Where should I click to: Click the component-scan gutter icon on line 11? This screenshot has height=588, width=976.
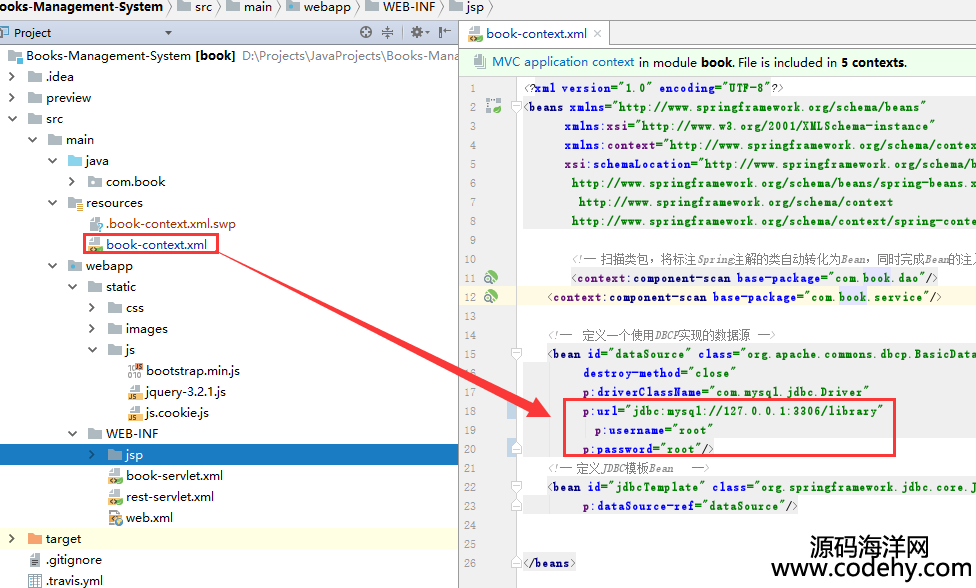pos(491,277)
